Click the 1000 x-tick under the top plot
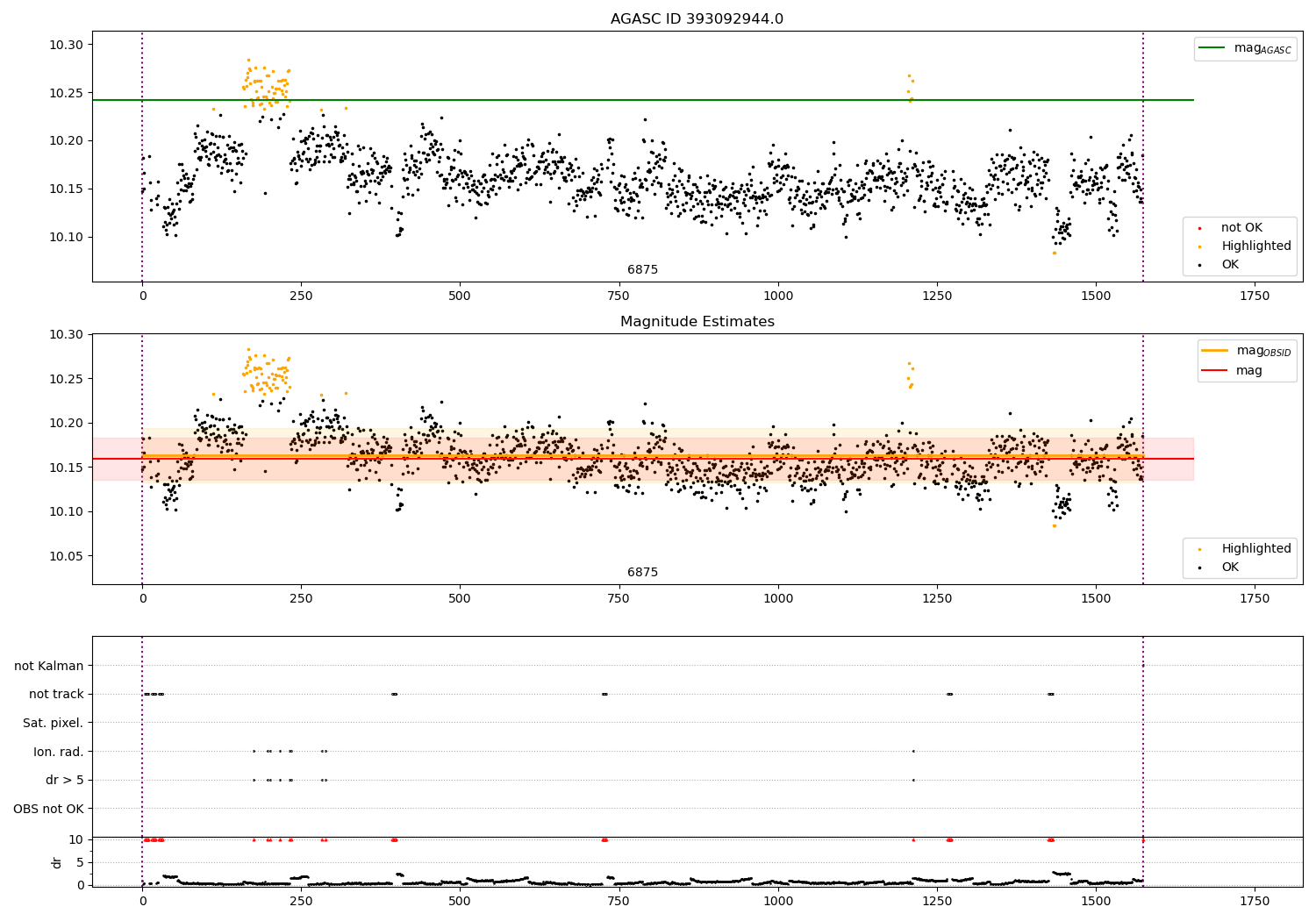This screenshot has height=921, width=1316. point(778,296)
